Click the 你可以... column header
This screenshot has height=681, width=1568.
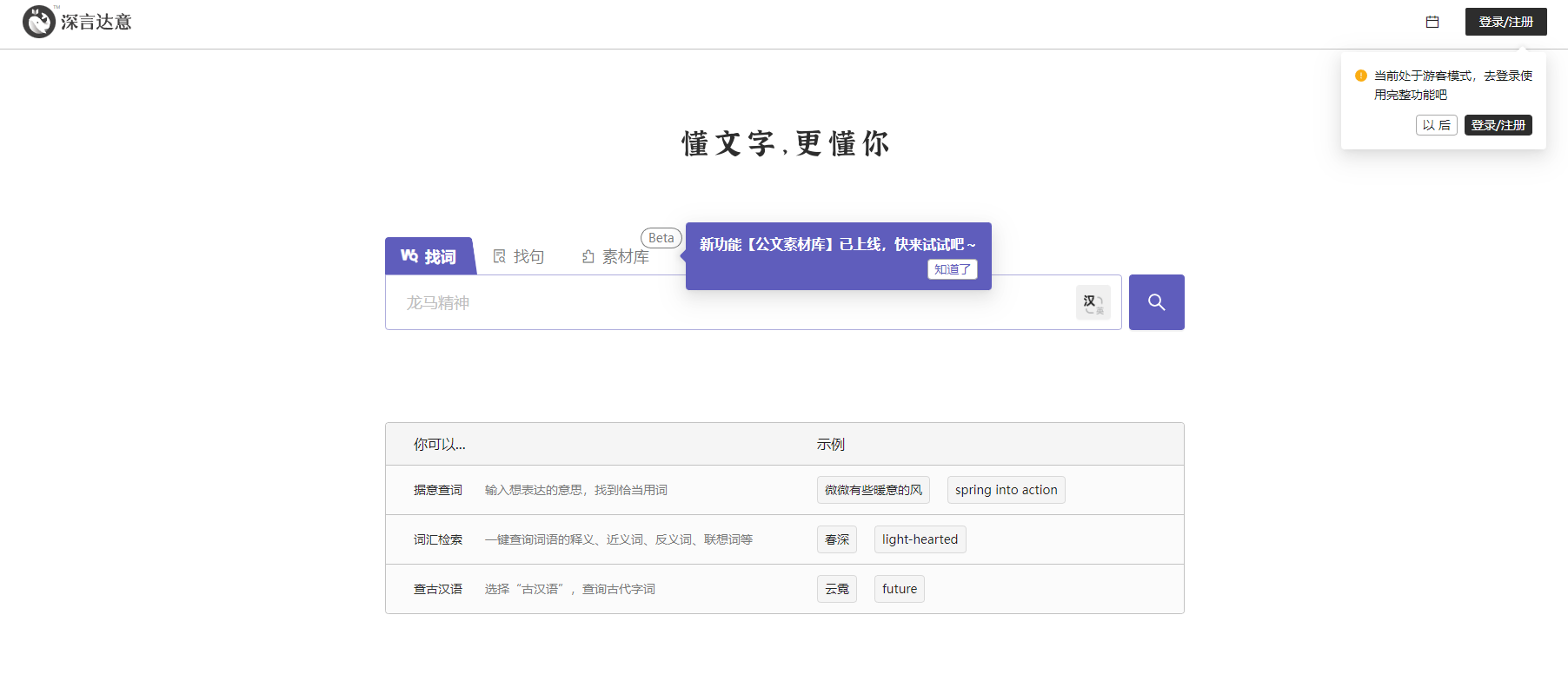[440, 445]
